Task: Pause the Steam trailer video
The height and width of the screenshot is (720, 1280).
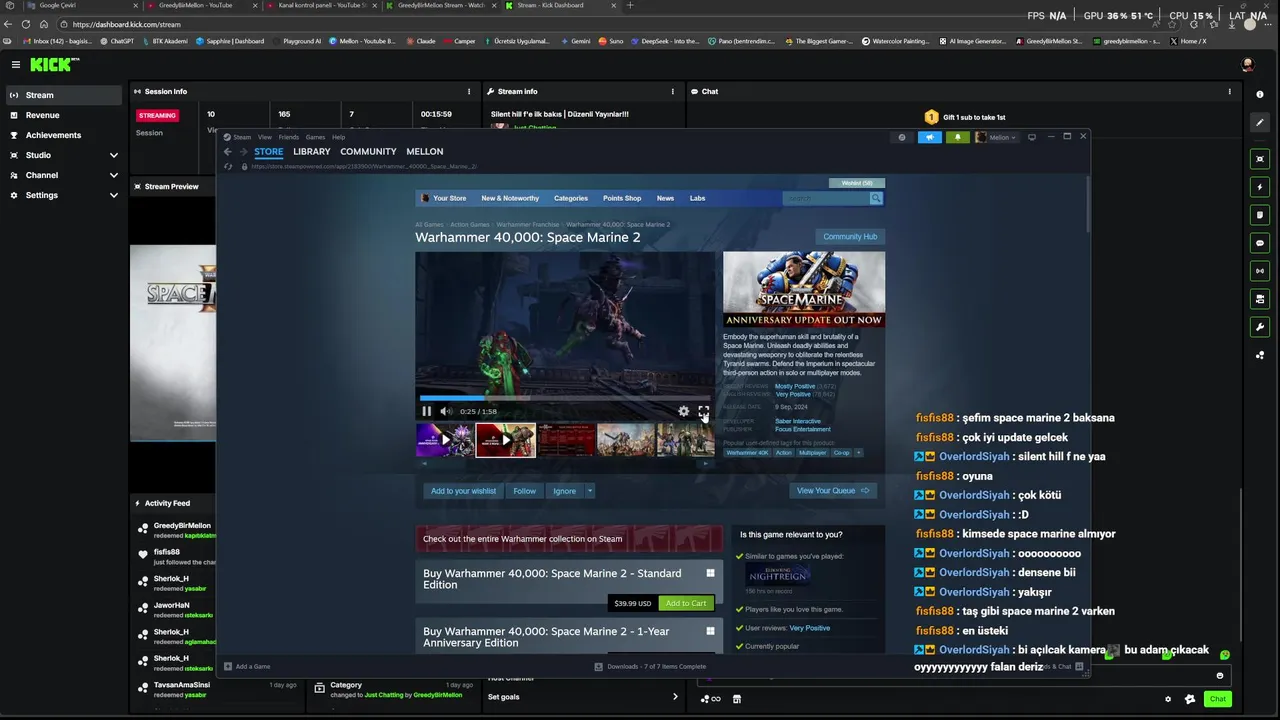Action: pyautogui.click(x=427, y=411)
